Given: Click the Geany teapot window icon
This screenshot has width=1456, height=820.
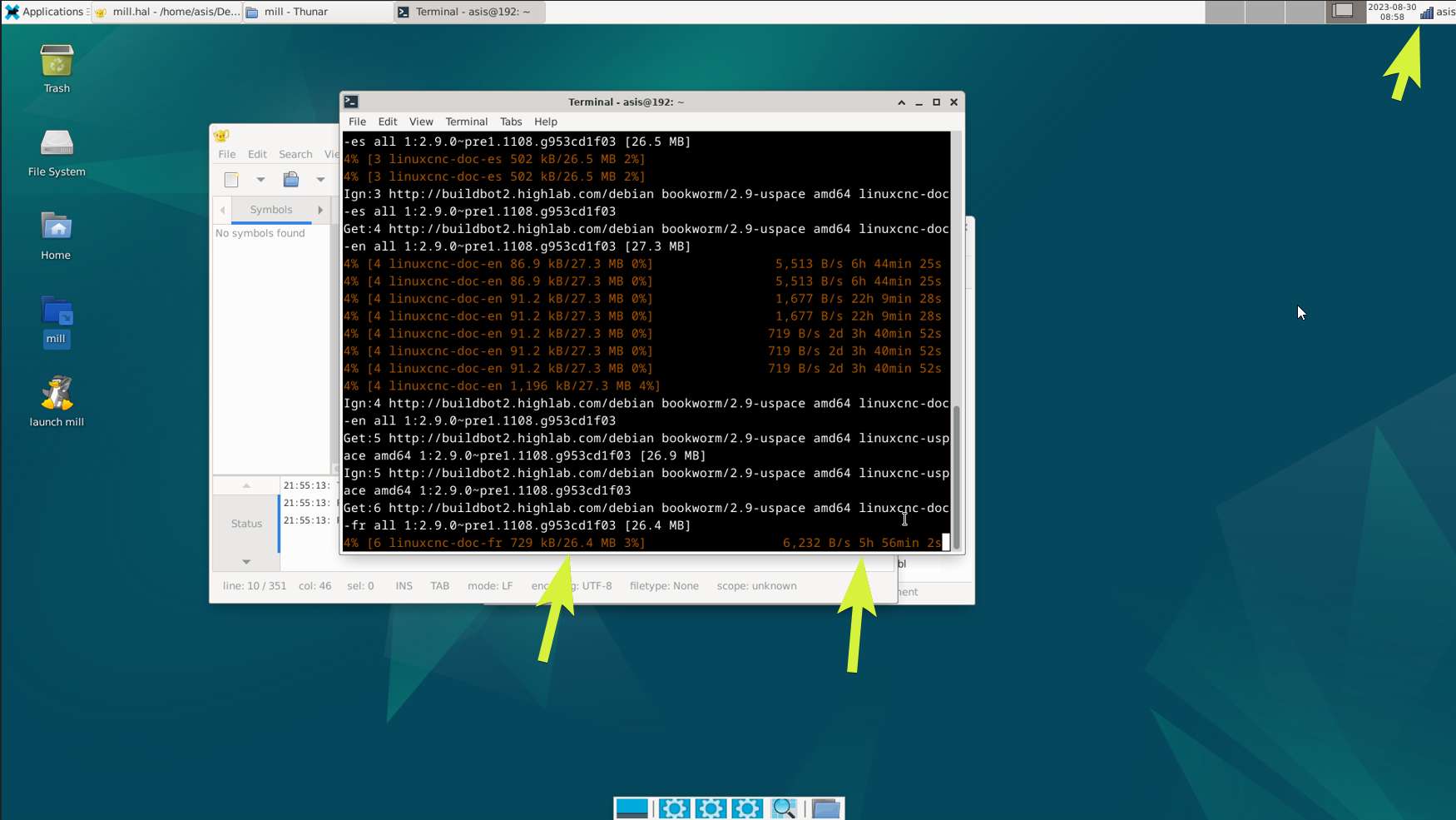Looking at the screenshot, I should (x=221, y=136).
